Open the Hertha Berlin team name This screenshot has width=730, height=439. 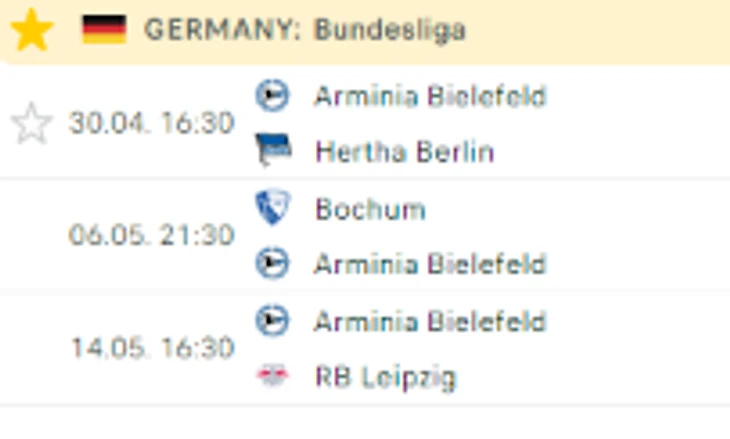point(404,152)
